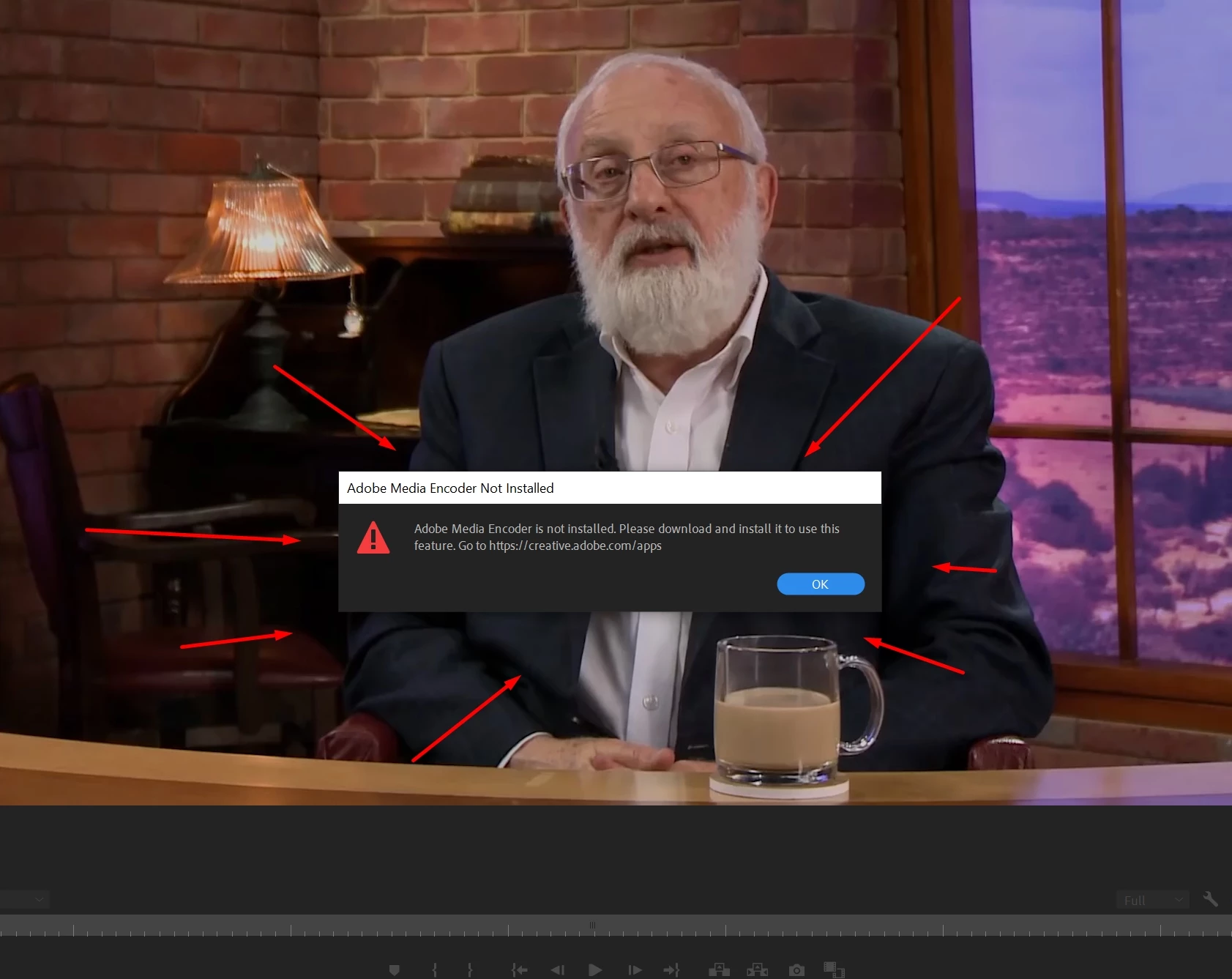The height and width of the screenshot is (979, 1232).
Task: Click the Go to Out point icon
Action: click(x=671, y=970)
